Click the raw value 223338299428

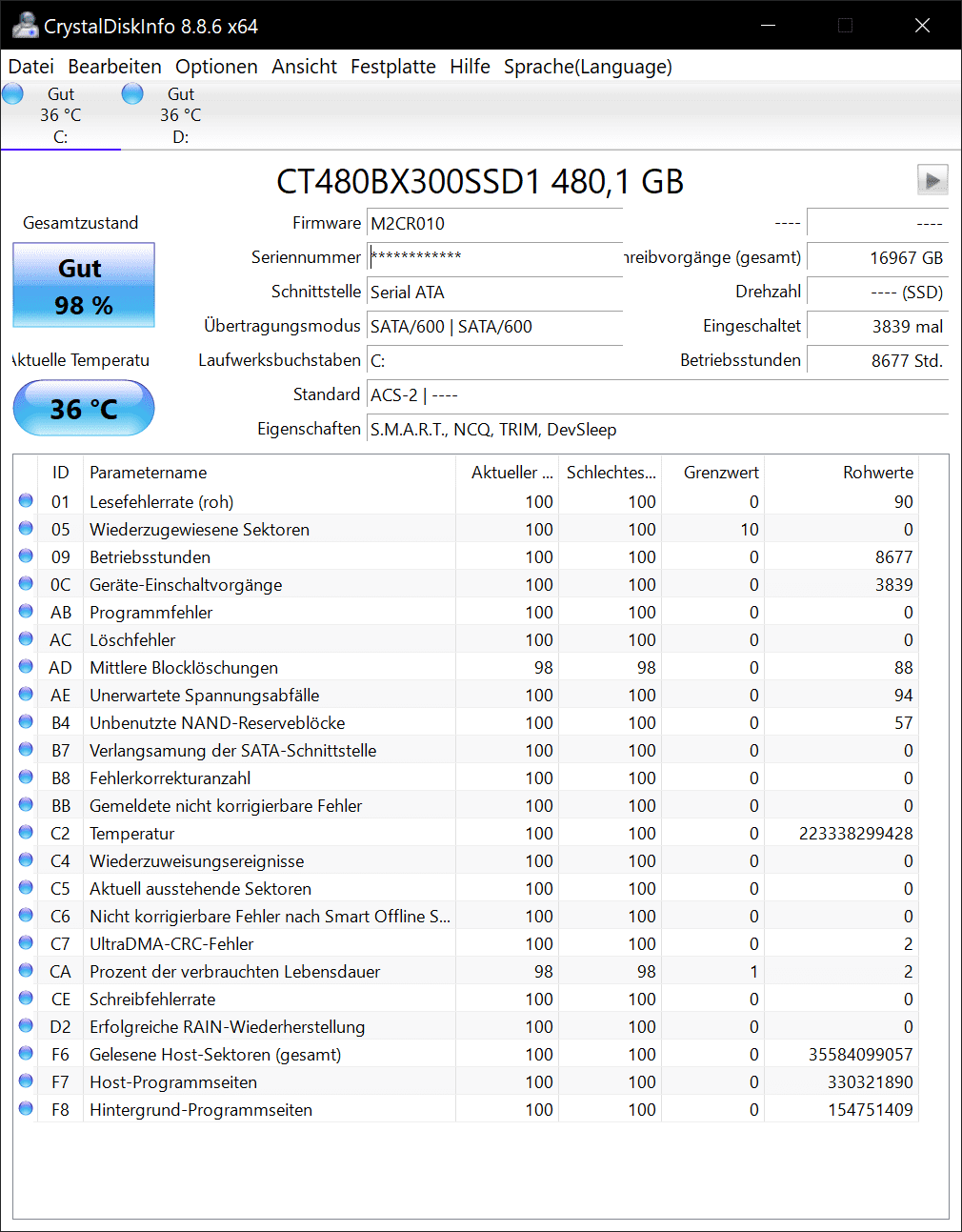coord(855,834)
